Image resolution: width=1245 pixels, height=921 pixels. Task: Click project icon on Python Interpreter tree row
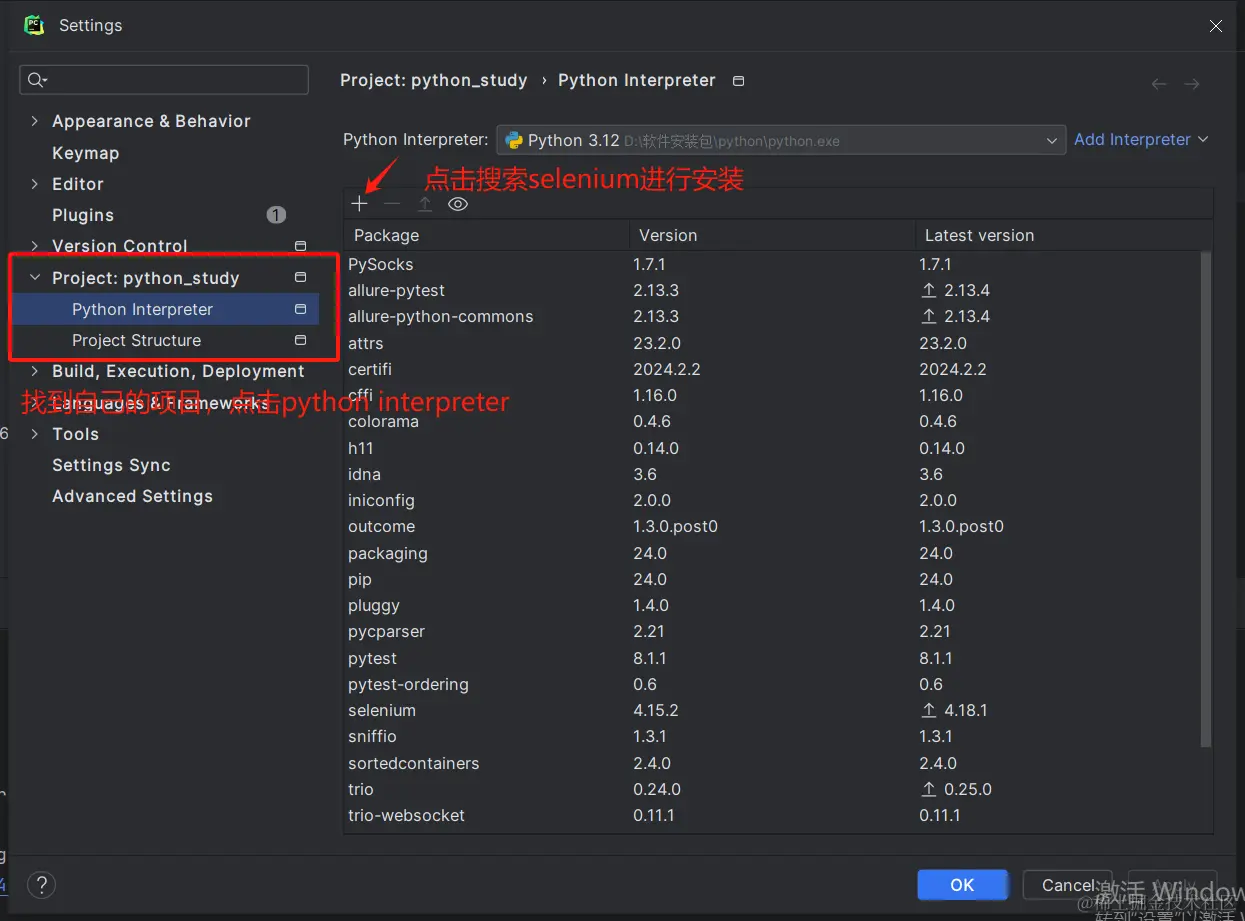tap(300, 309)
